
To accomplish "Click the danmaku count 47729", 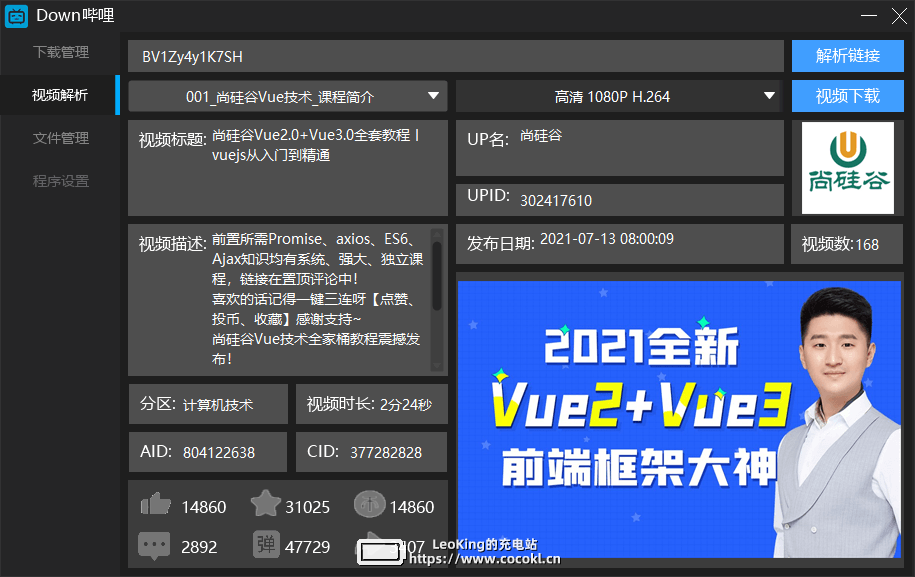I will [308, 547].
